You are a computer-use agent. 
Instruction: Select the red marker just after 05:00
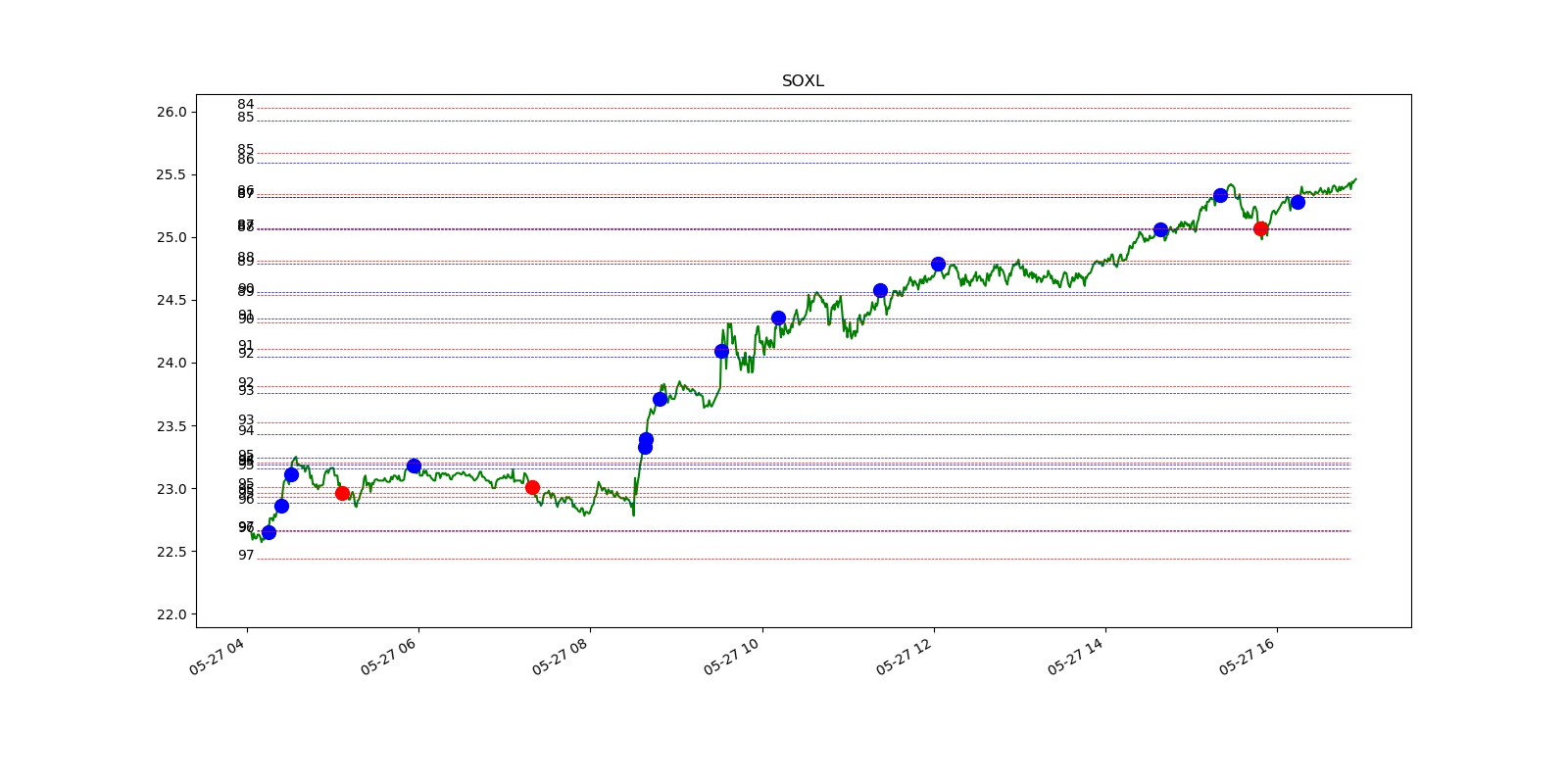(x=342, y=493)
